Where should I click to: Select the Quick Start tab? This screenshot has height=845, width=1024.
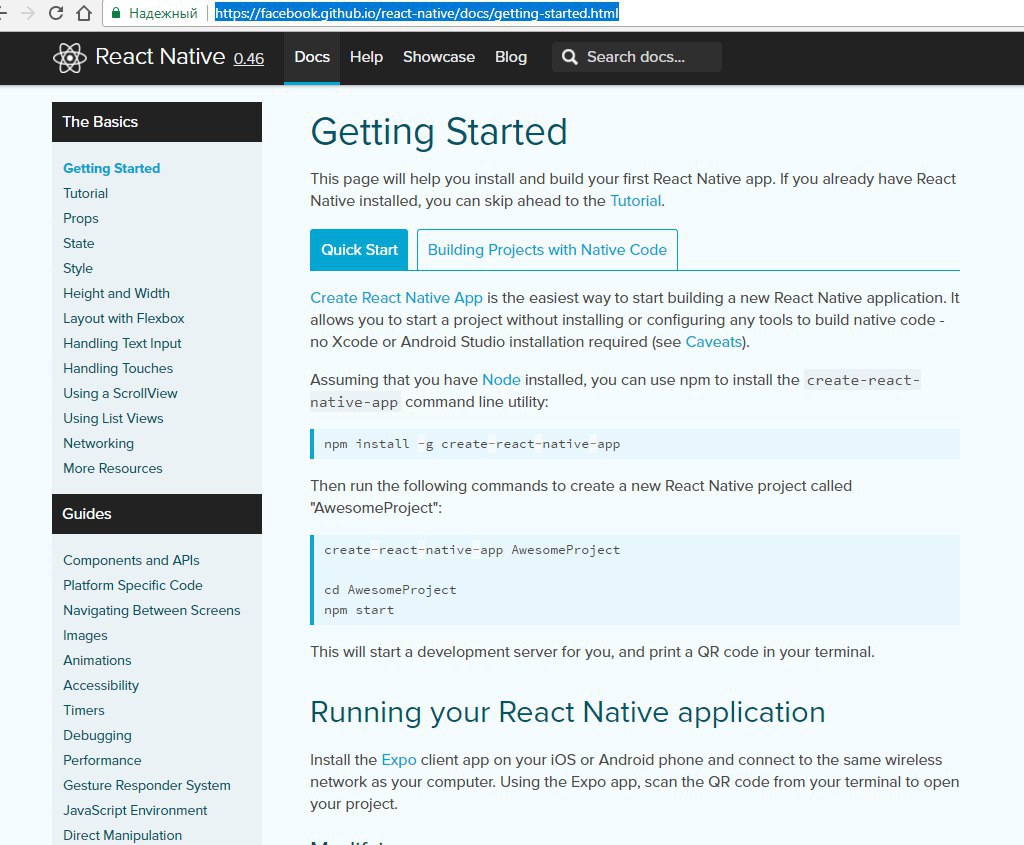point(359,249)
